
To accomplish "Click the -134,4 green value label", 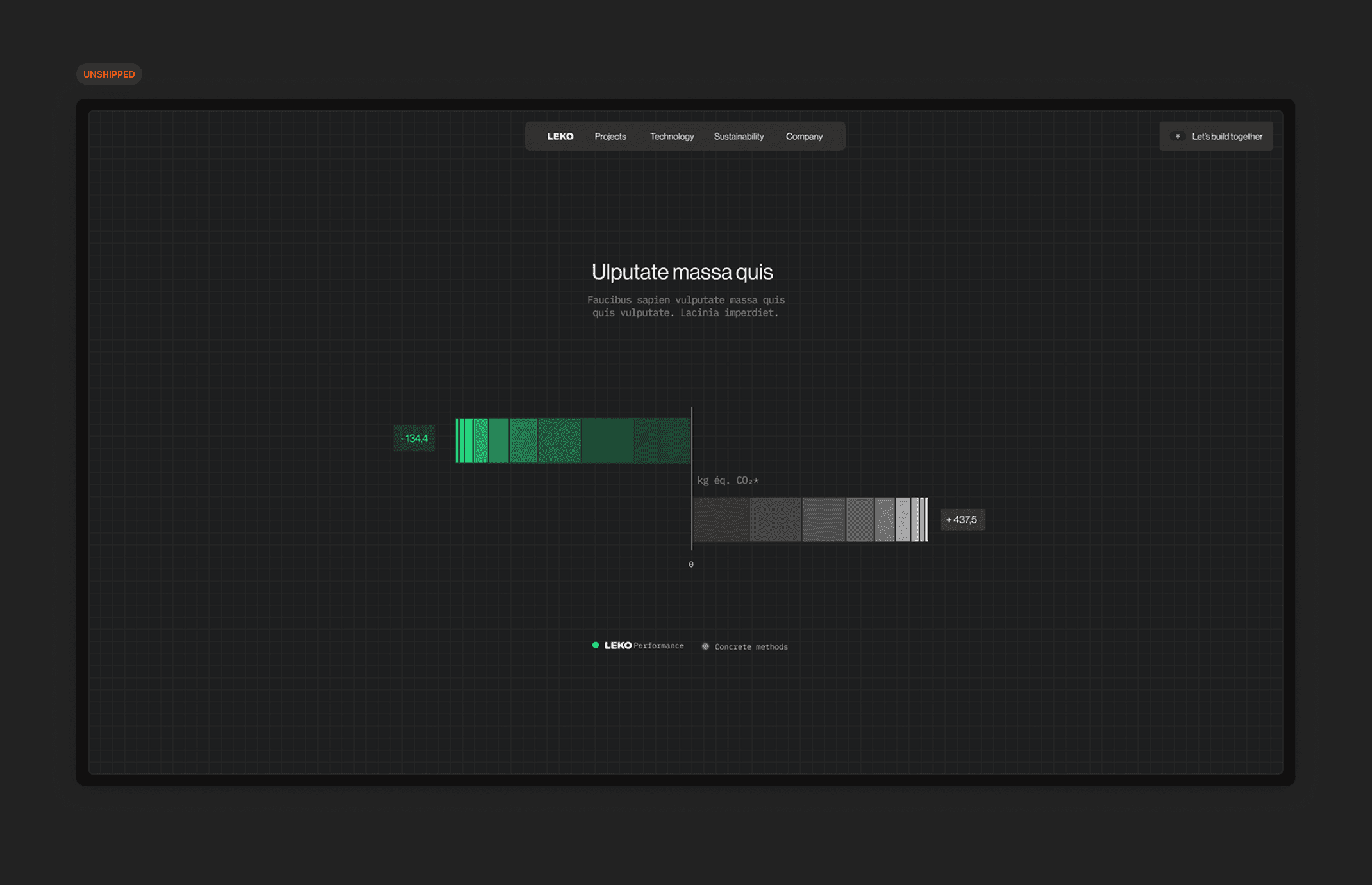I will coord(414,439).
